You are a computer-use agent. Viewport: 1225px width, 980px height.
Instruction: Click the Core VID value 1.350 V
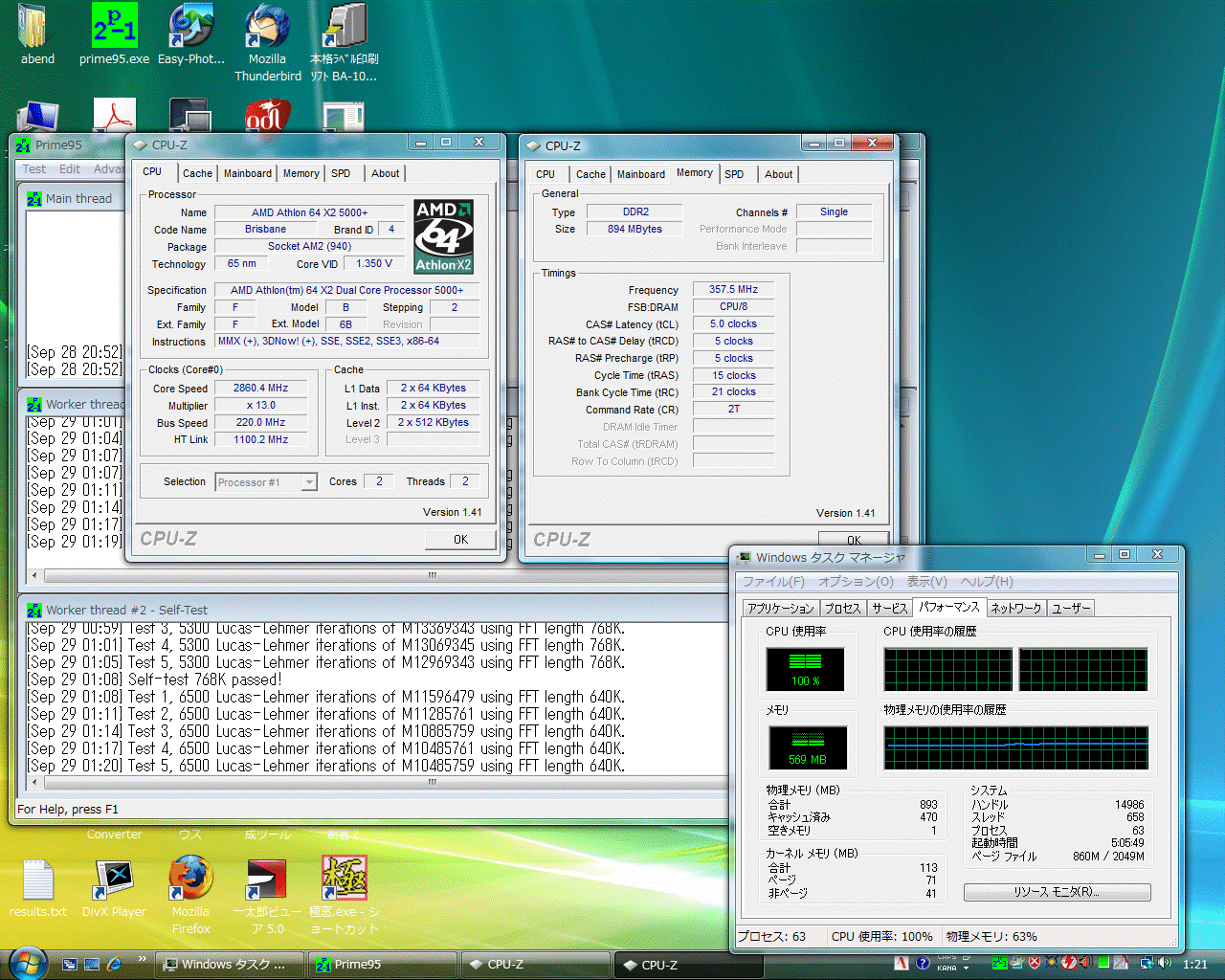pyautogui.click(x=374, y=264)
